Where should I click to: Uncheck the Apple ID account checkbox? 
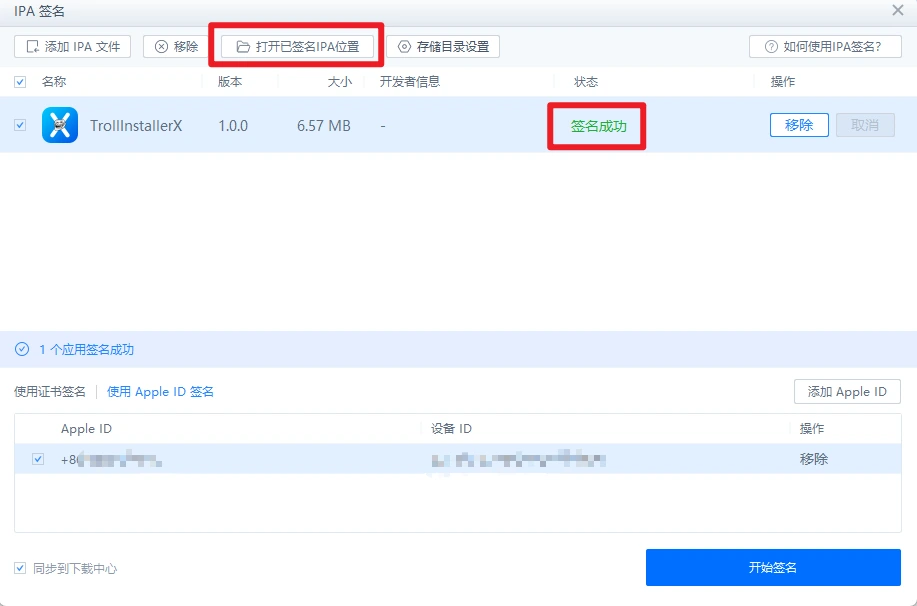pyautogui.click(x=37, y=458)
